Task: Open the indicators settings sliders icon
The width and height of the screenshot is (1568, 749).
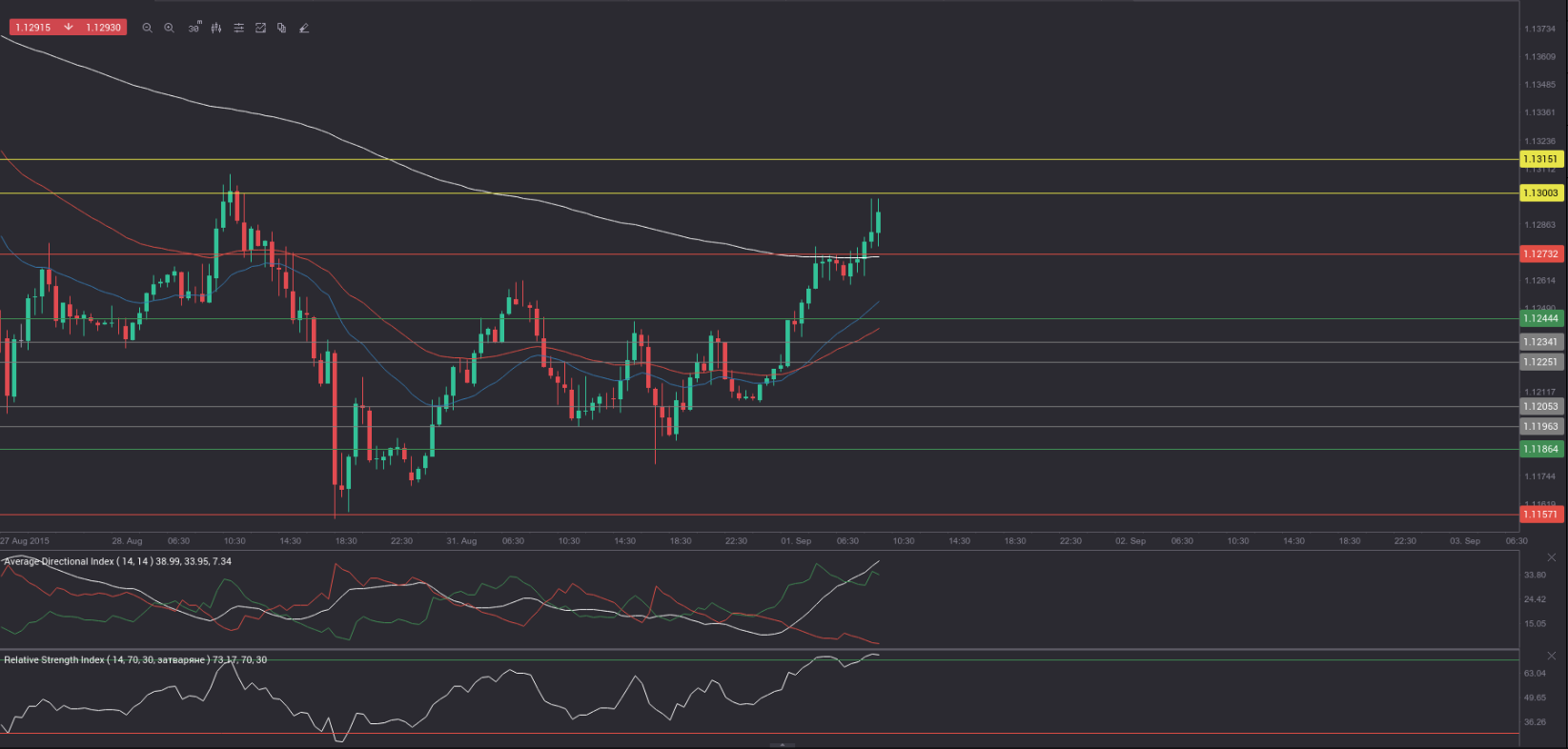Action: [238, 28]
